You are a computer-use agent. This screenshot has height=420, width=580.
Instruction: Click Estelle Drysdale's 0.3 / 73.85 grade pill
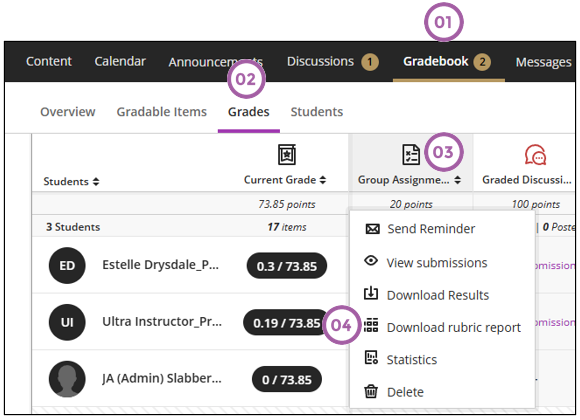tap(287, 266)
